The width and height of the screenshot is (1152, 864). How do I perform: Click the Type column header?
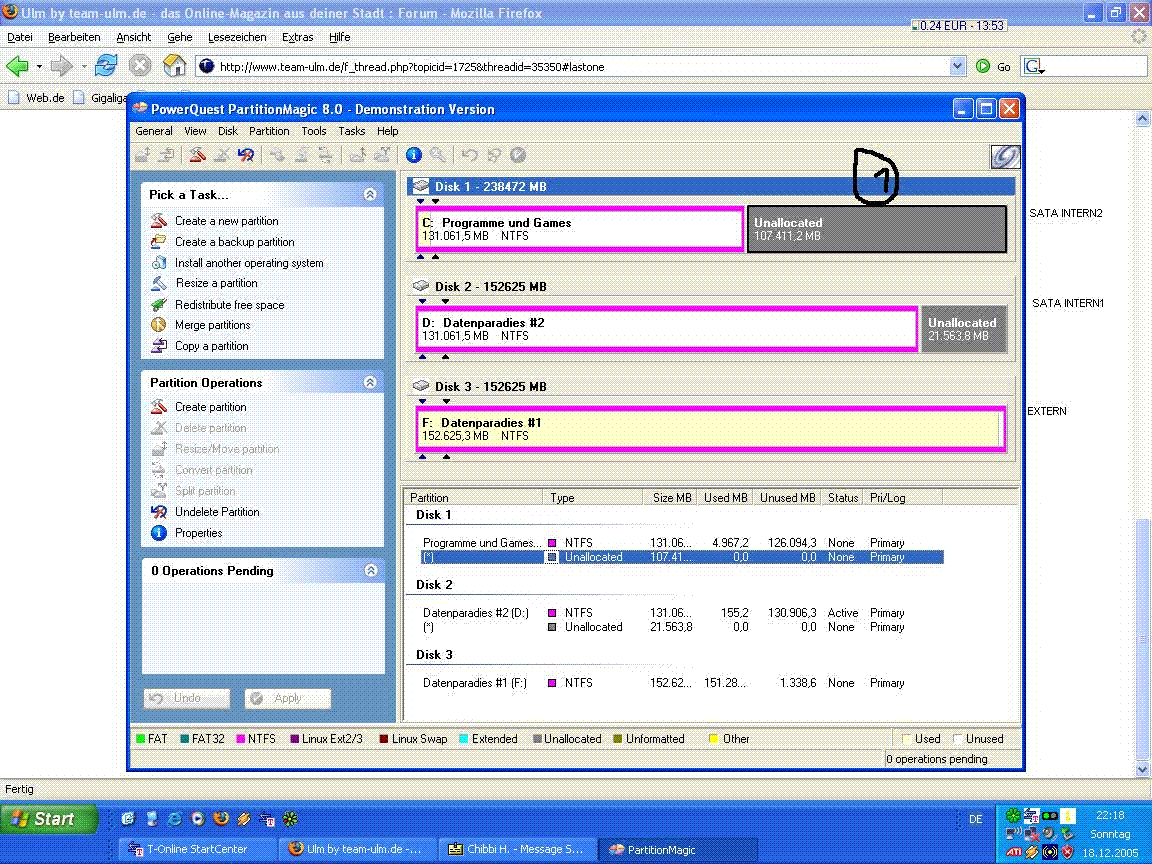[592, 497]
